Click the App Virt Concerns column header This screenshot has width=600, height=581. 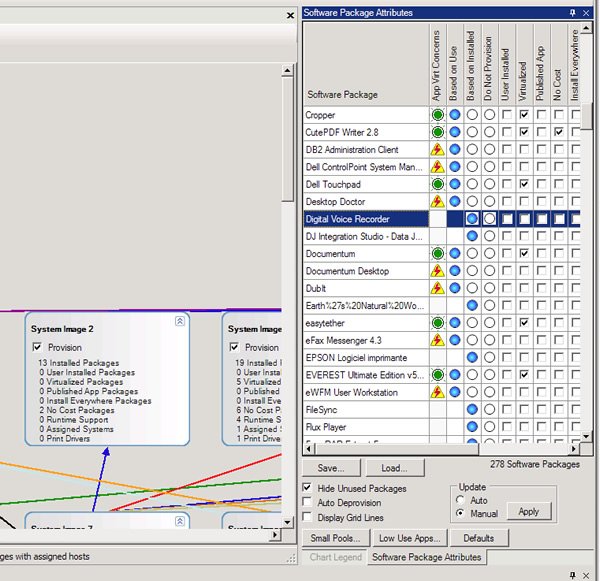pyautogui.click(x=437, y=64)
